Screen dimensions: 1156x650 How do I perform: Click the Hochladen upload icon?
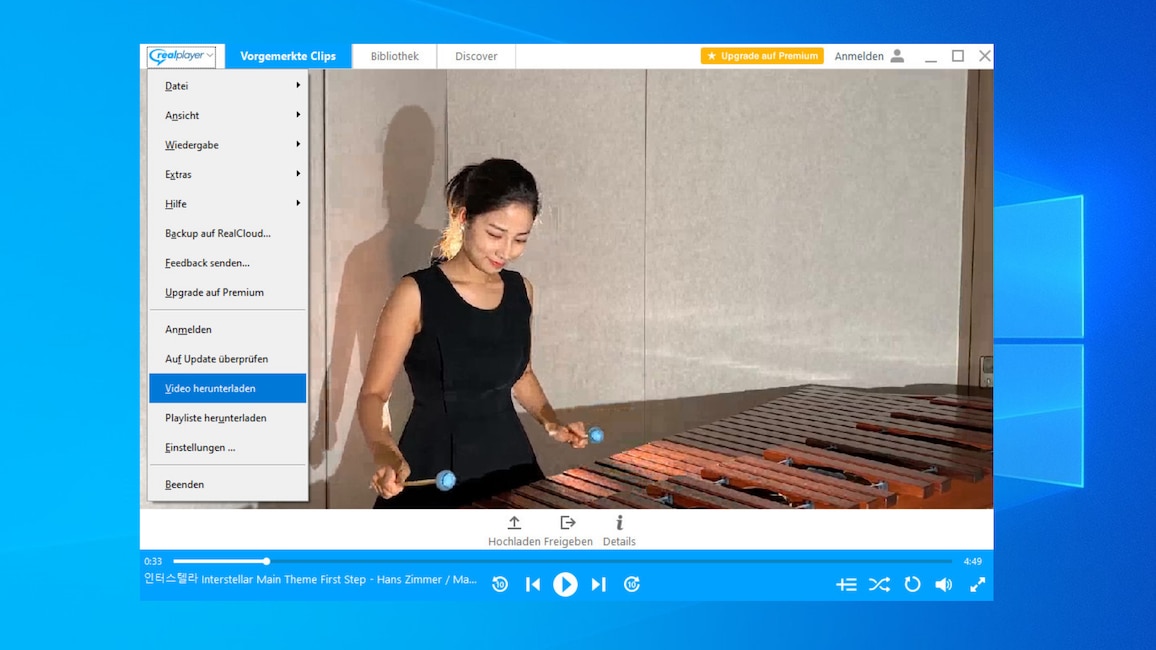[x=513, y=522]
